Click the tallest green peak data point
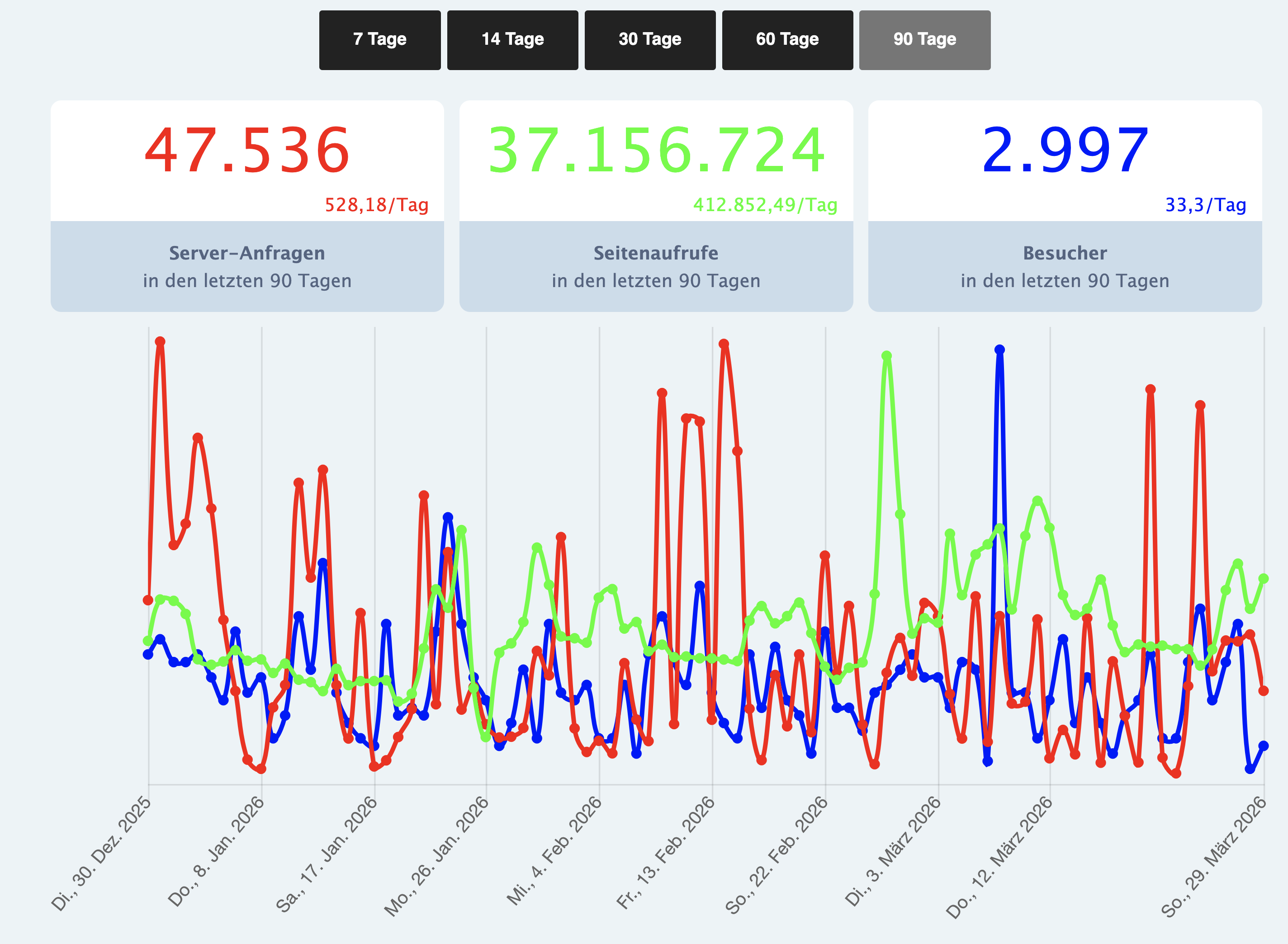 tap(887, 357)
